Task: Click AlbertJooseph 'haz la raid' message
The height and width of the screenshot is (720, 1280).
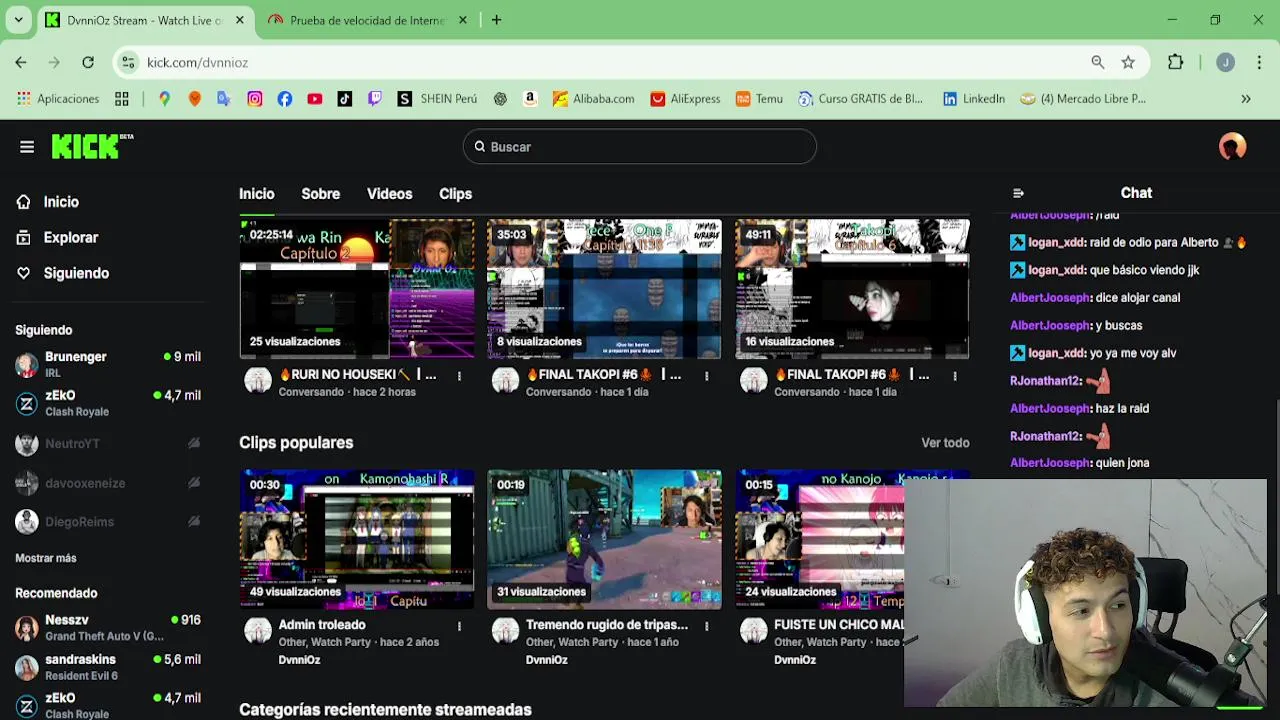Action: point(1079,408)
